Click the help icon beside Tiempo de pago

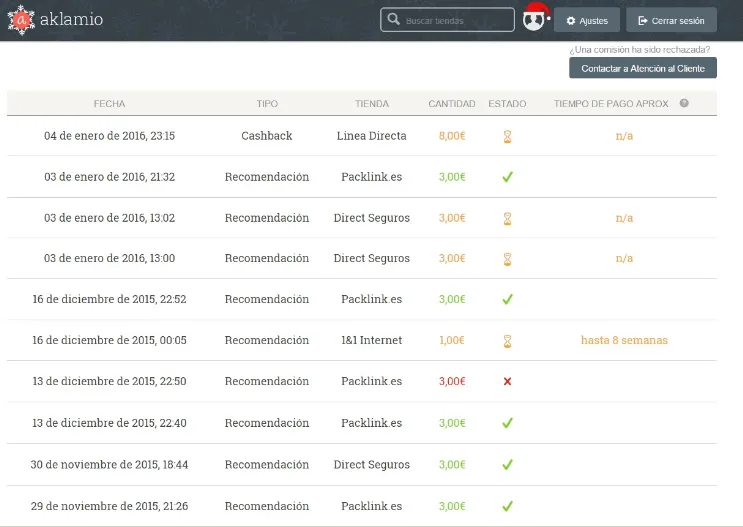pyautogui.click(x=684, y=103)
